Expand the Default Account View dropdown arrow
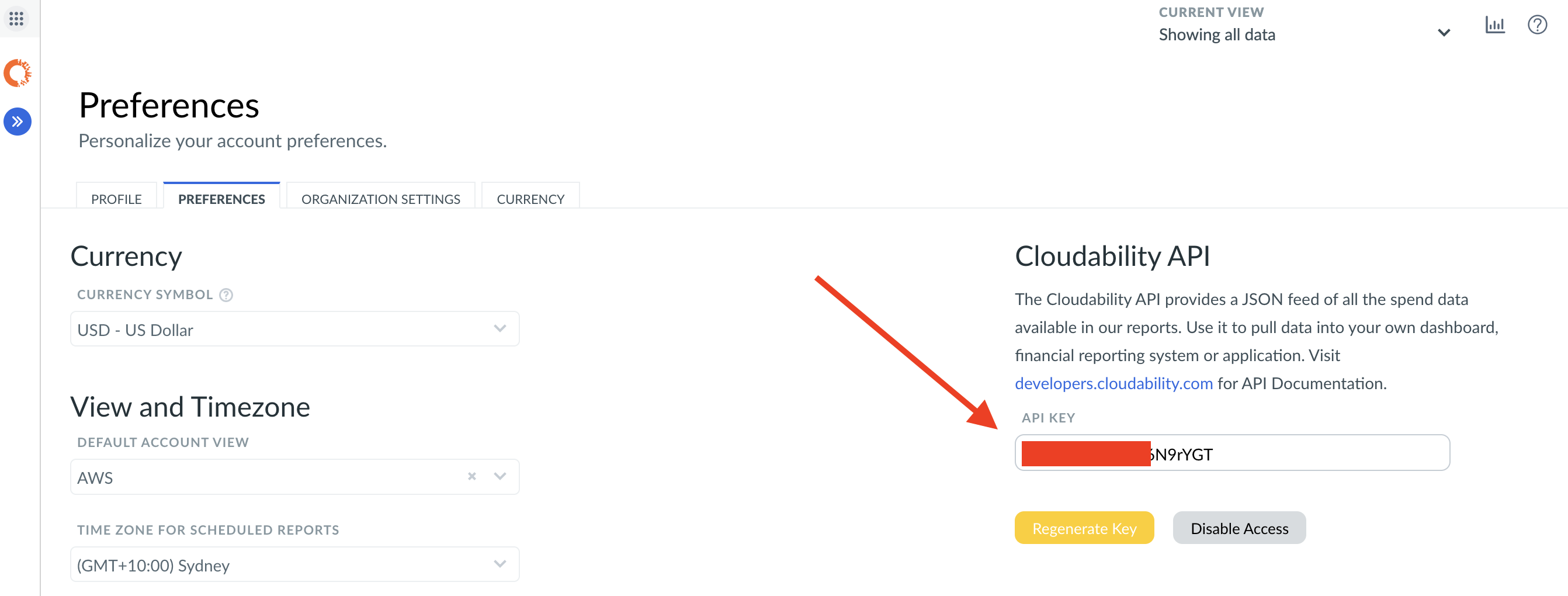The width and height of the screenshot is (1568, 596). click(x=499, y=477)
